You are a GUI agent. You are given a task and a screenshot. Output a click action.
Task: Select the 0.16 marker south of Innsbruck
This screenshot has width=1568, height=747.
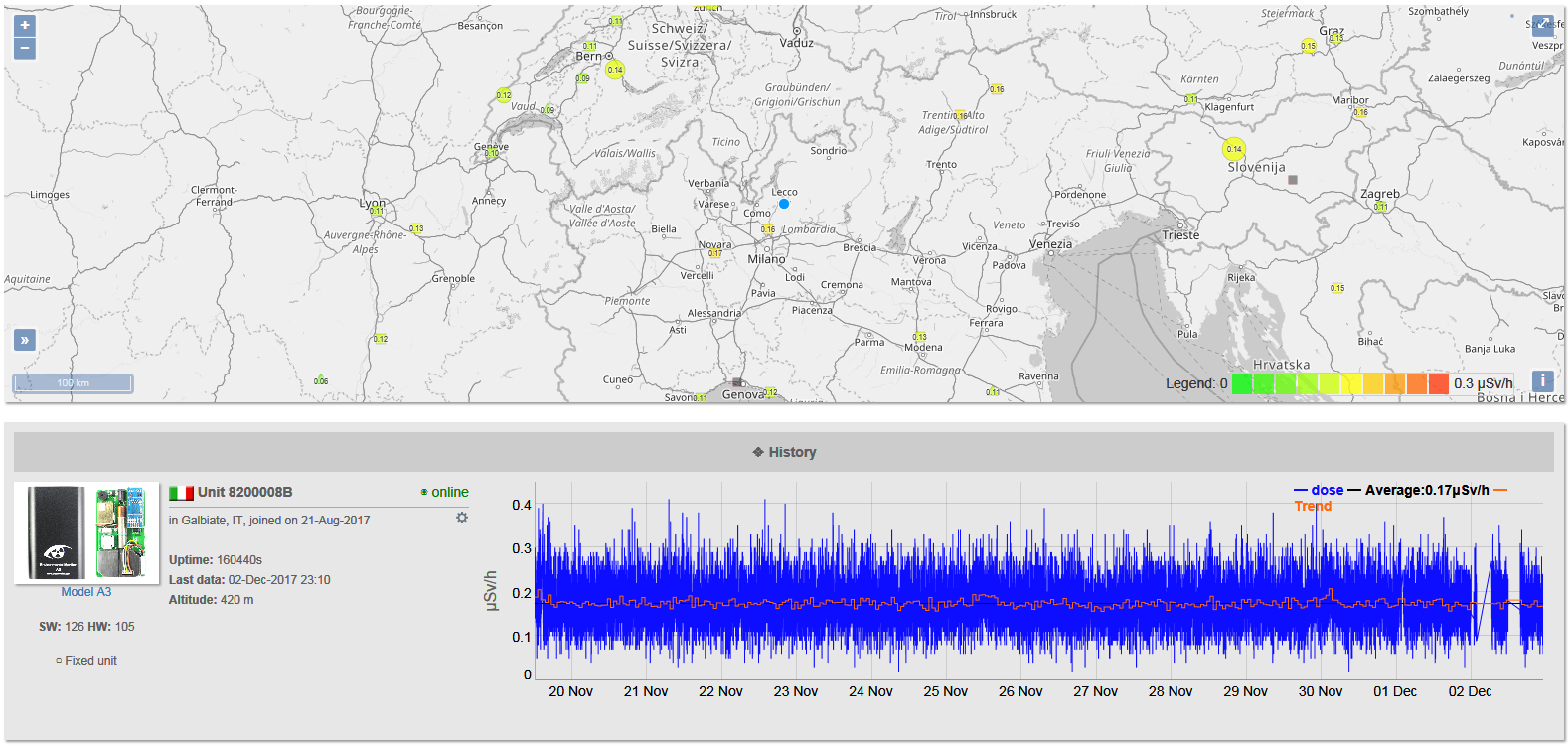point(997,89)
